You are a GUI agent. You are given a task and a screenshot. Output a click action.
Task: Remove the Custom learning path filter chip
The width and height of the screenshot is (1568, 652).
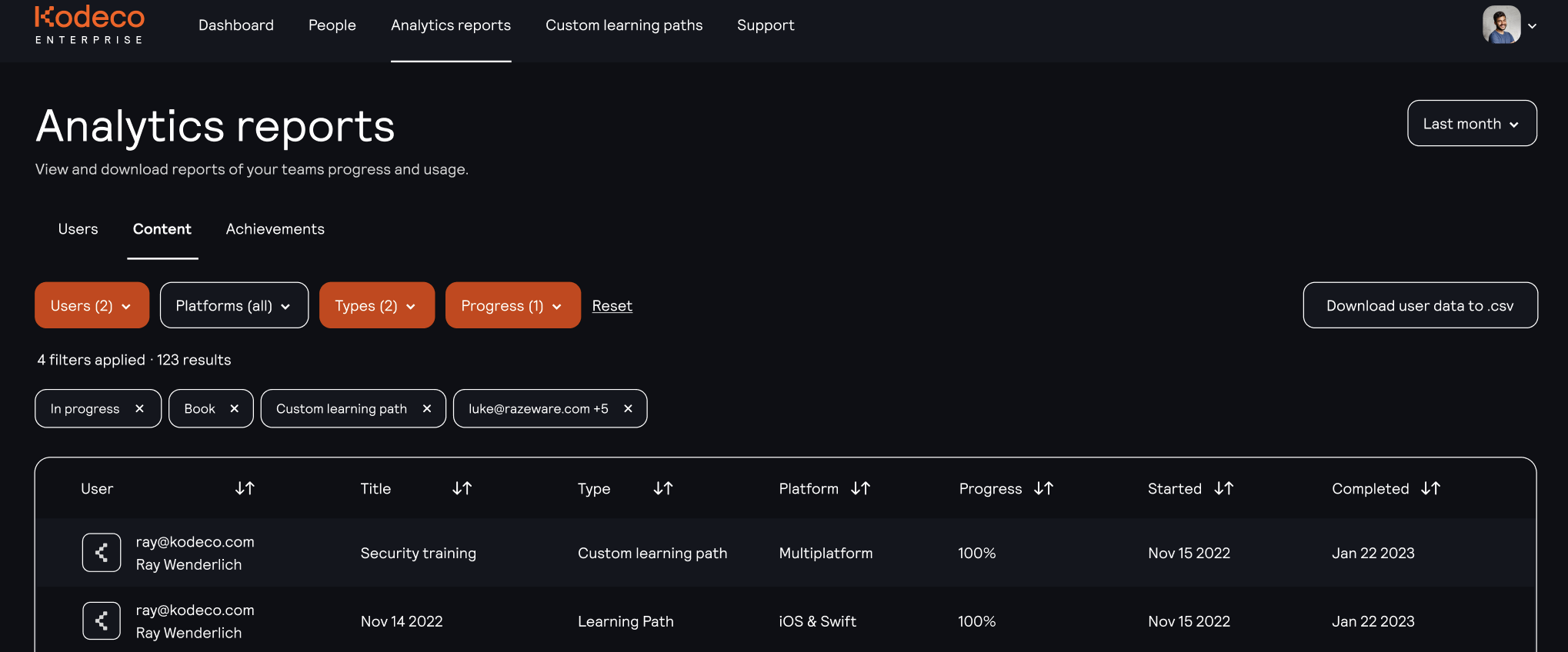pyautogui.click(x=427, y=408)
